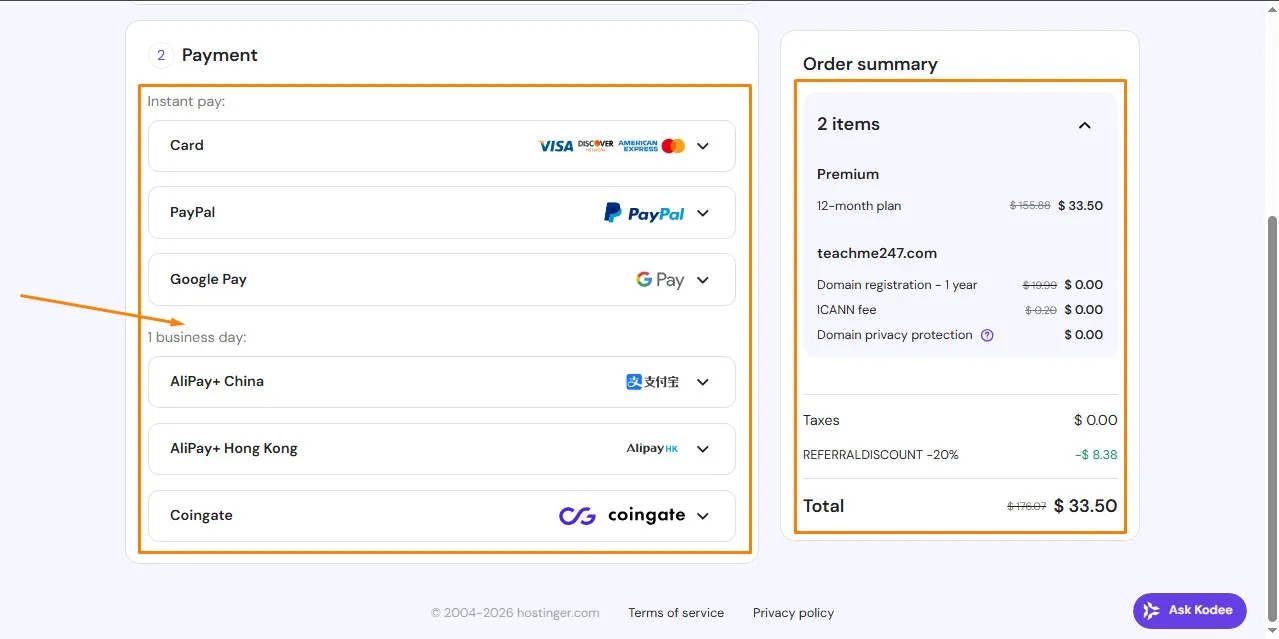
Task: Click the teachme247.com domain heading
Action: pos(877,252)
